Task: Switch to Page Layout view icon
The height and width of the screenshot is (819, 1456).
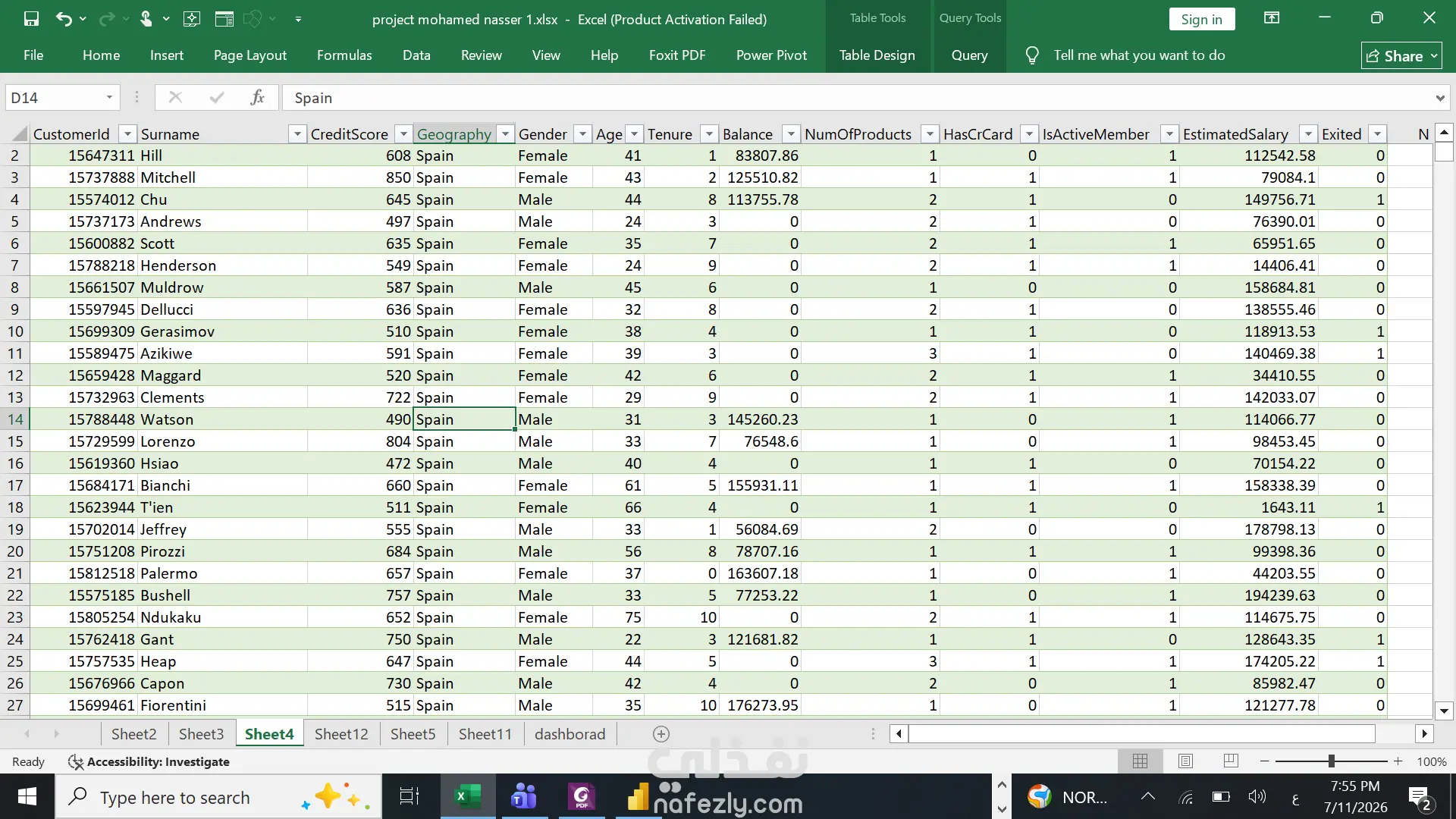Action: point(1185,761)
